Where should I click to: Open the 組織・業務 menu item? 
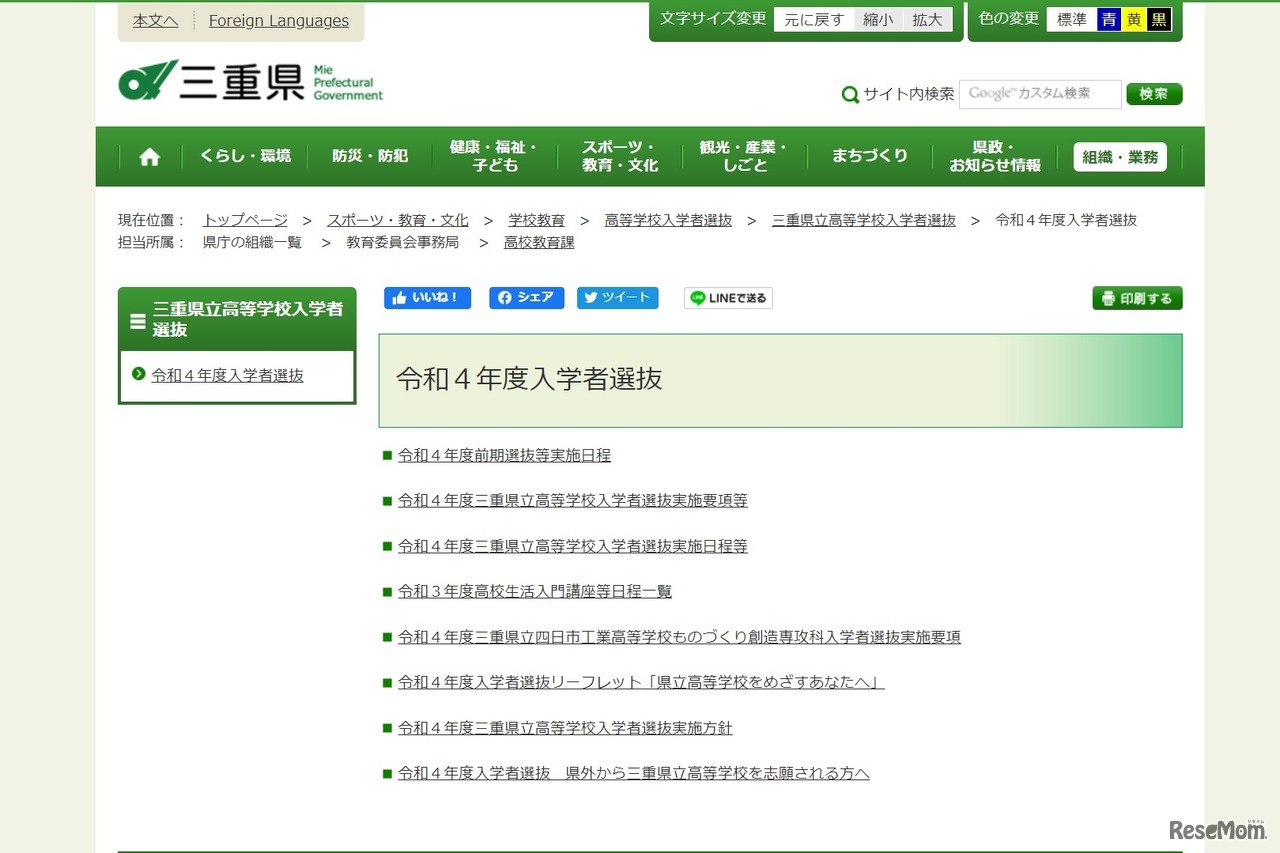click(x=1120, y=157)
